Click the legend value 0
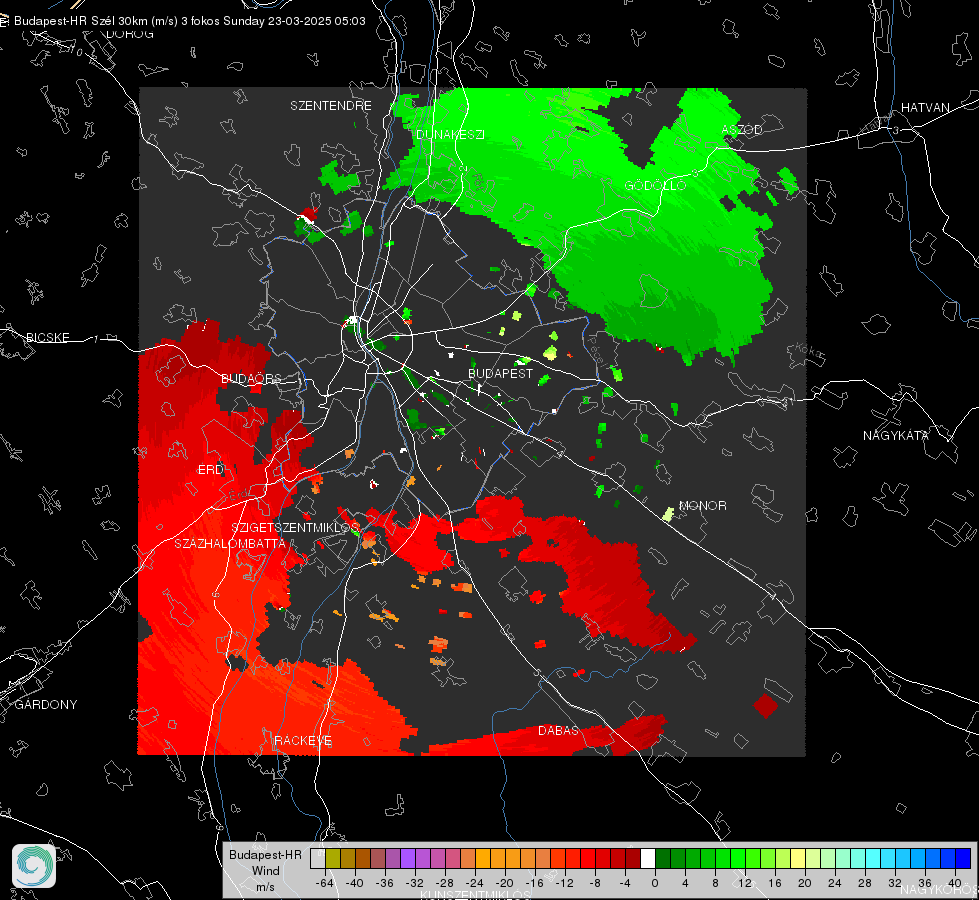 [654, 883]
